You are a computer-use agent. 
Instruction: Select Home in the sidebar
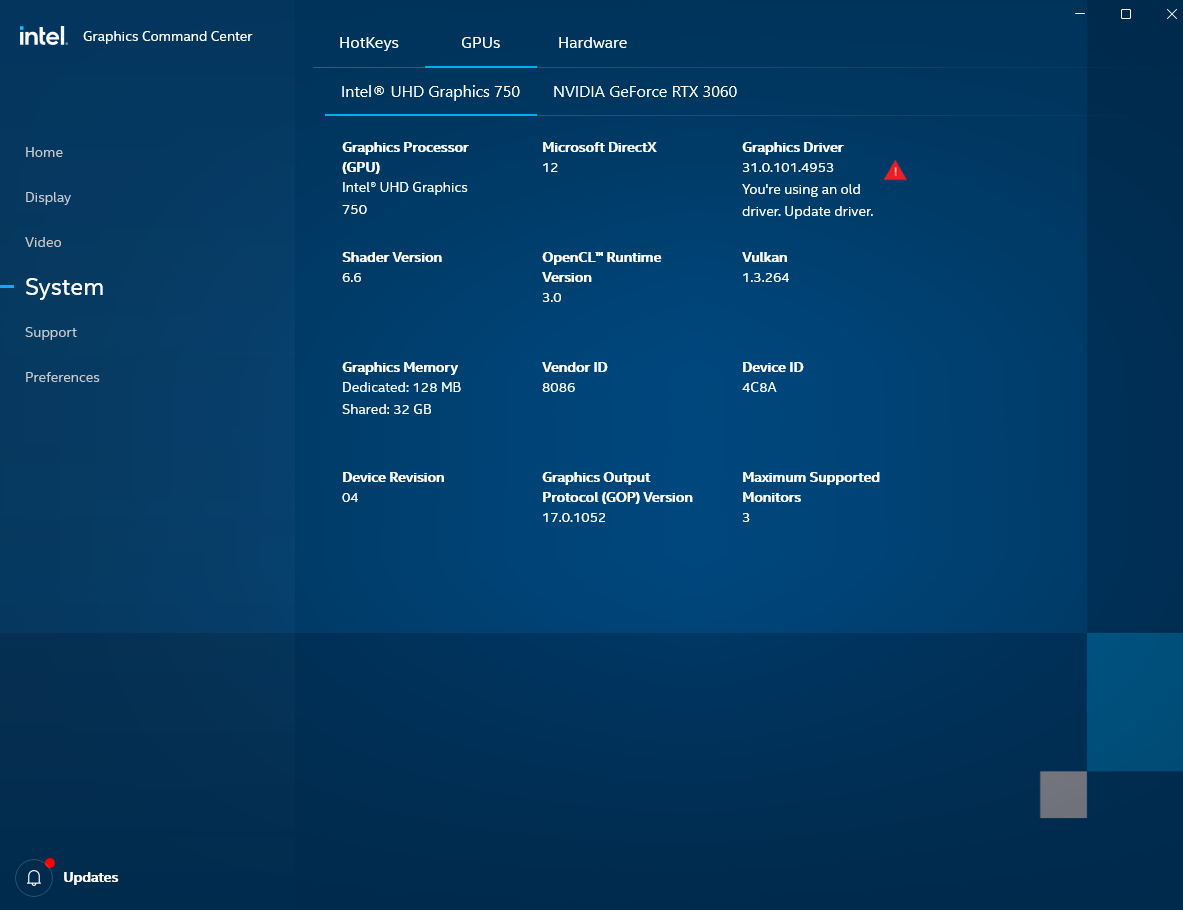click(44, 152)
